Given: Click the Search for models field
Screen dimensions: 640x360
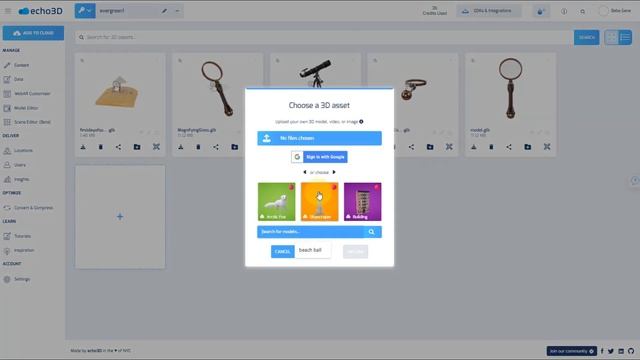Looking at the screenshot, I should click(x=310, y=232).
